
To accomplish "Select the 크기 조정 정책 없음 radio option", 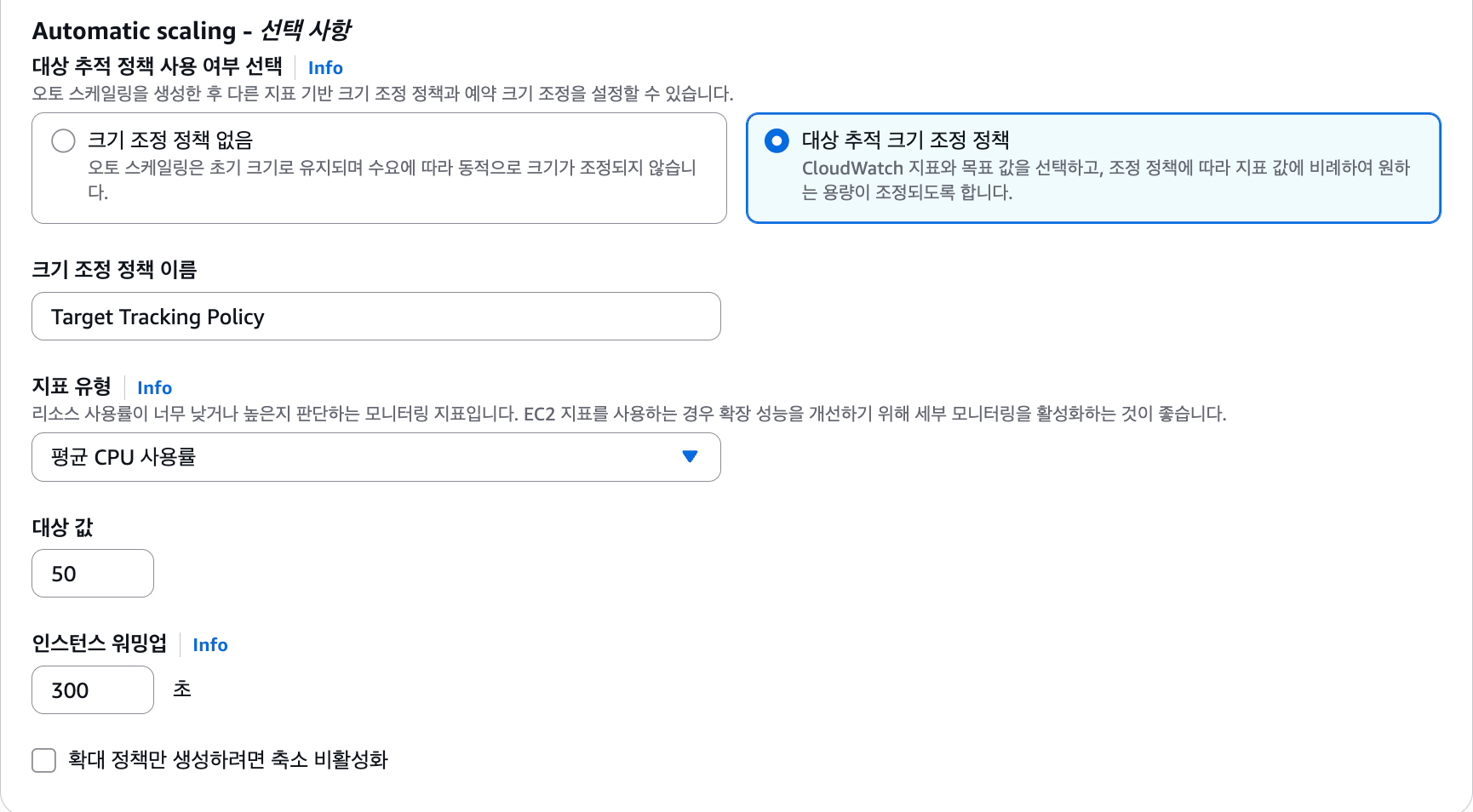I will tap(63, 140).
